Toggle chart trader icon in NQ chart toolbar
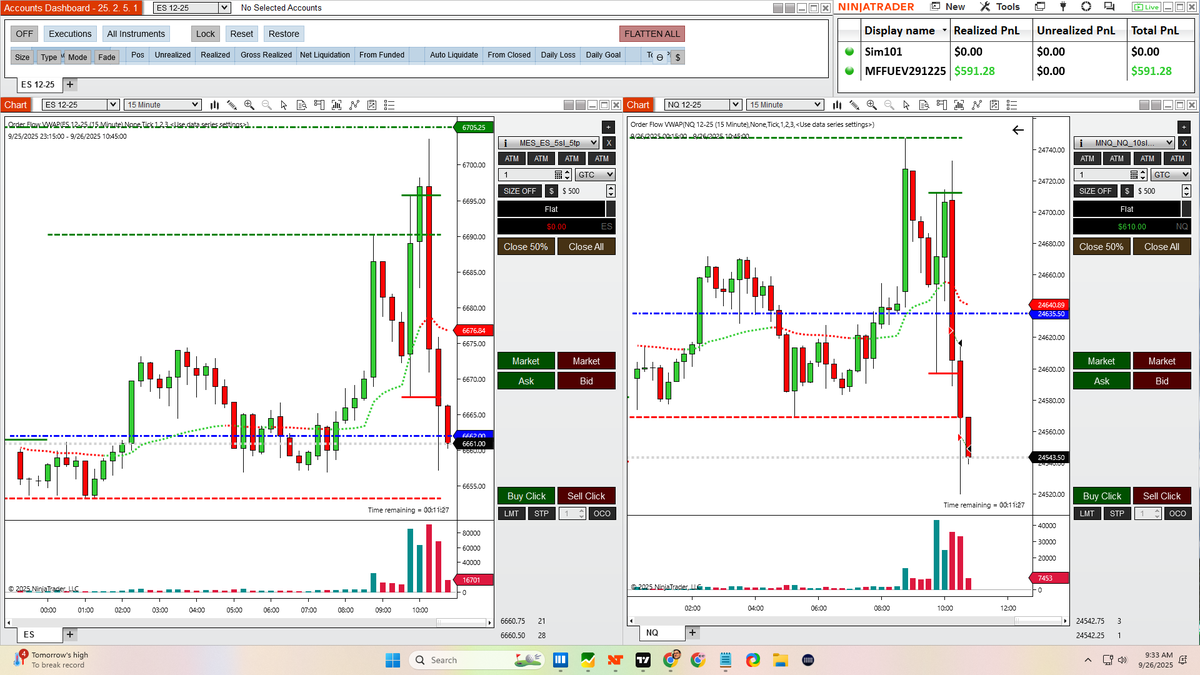The image size is (1200, 675). tap(941, 105)
